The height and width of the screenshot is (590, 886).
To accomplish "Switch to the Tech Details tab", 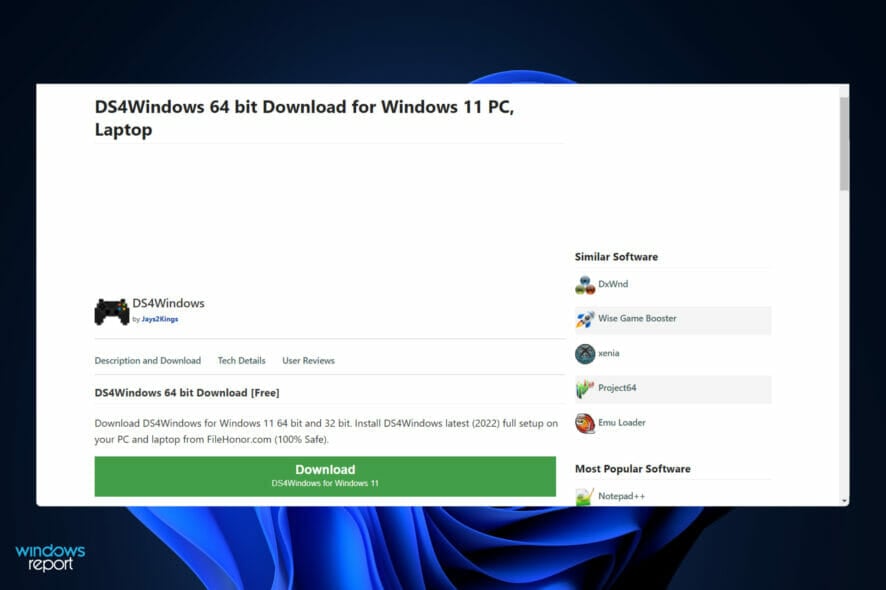I will (241, 360).
